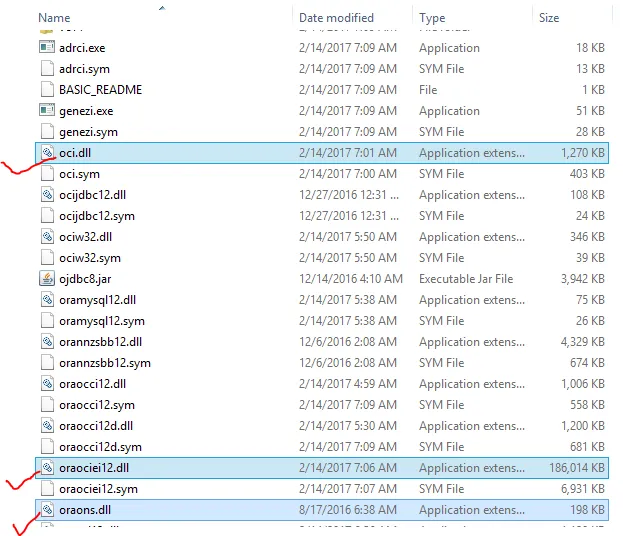Click the oci.dll gear icon
This screenshot has height=536, width=623.
tap(47, 153)
